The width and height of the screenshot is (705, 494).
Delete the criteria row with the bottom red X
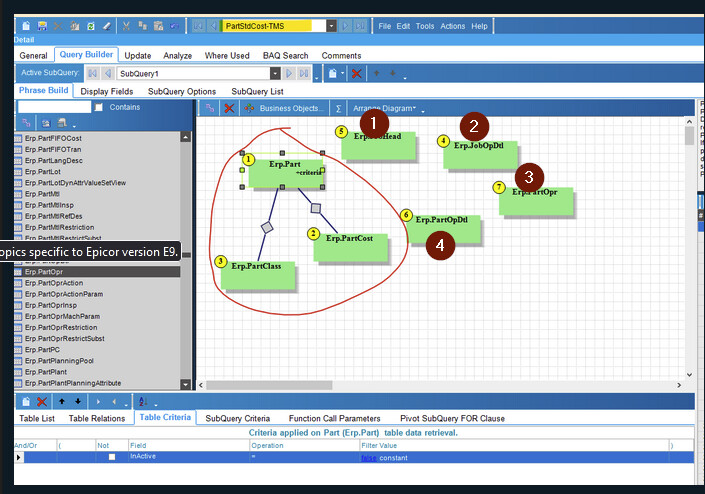tap(42, 401)
